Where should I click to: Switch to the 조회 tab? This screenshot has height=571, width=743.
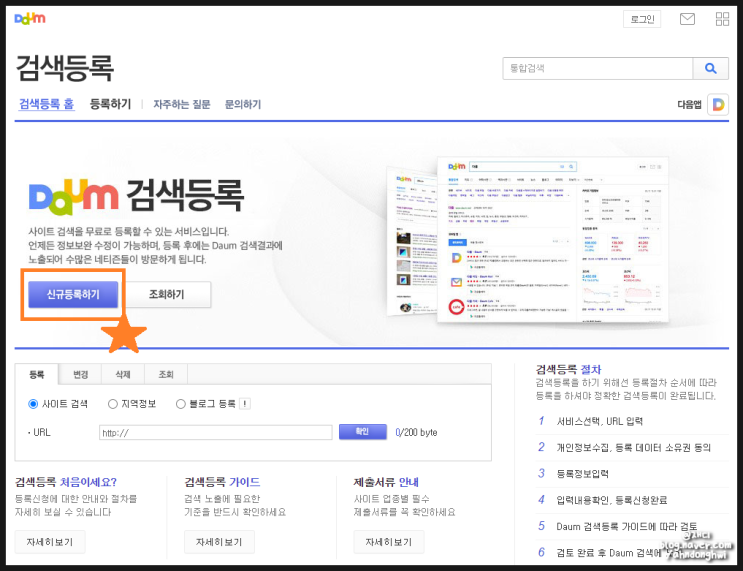(166, 374)
